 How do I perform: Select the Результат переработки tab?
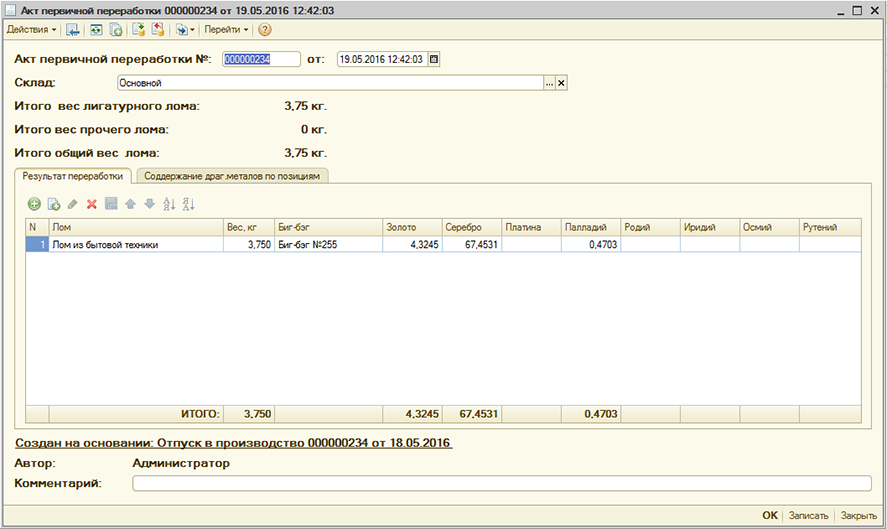click(73, 176)
